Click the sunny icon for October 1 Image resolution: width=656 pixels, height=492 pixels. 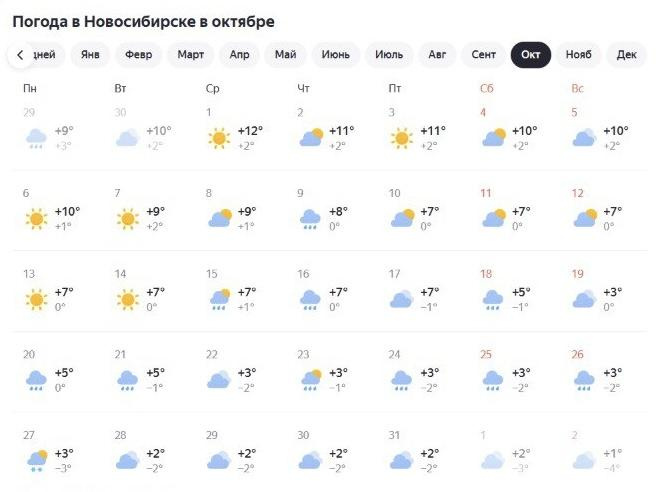click(219, 138)
